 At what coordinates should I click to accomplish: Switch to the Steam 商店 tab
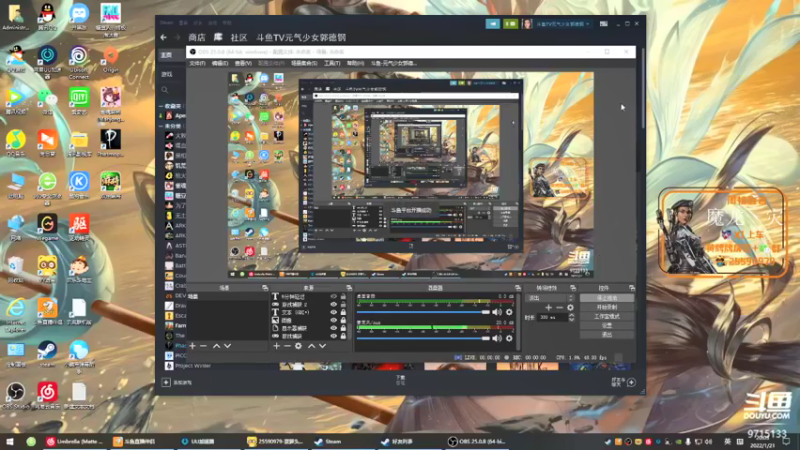tap(196, 37)
